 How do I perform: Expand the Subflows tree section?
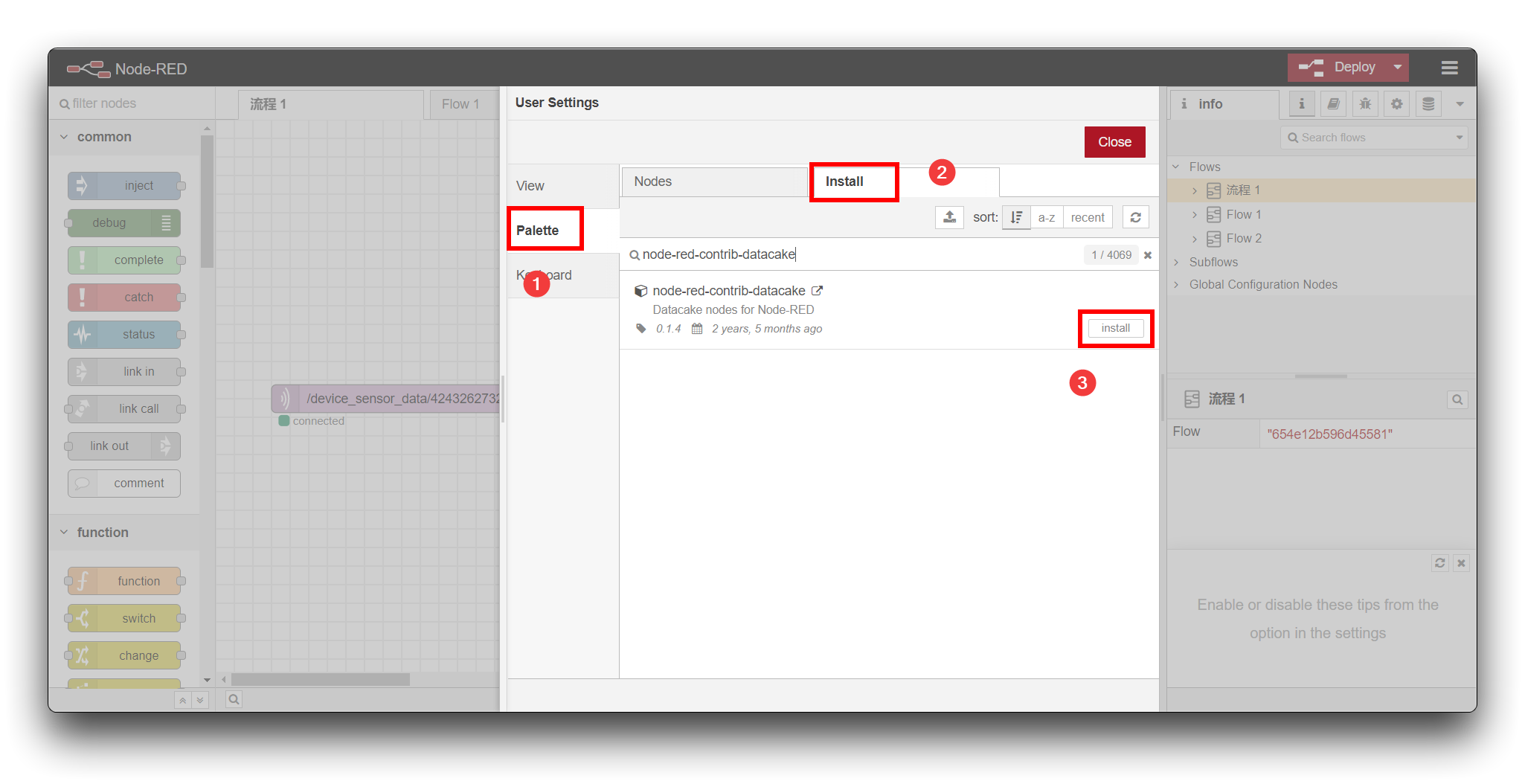1176,262
